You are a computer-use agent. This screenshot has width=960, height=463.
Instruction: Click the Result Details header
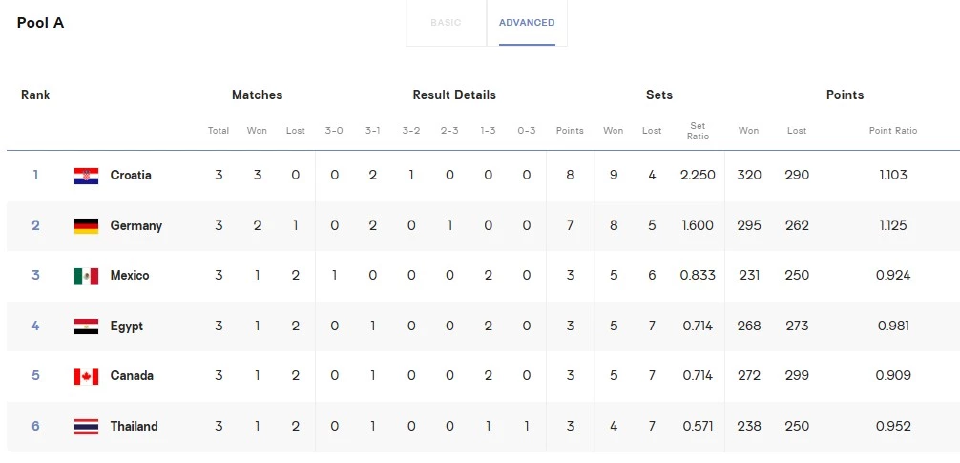454,95
